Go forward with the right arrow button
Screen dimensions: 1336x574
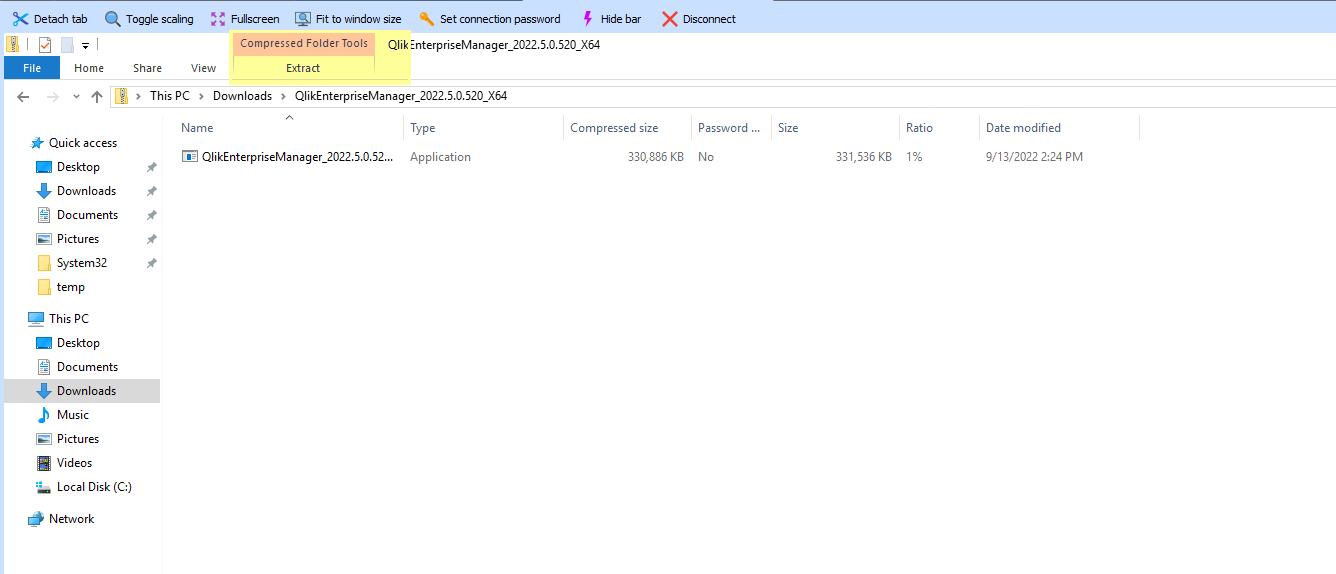point(53,96)
